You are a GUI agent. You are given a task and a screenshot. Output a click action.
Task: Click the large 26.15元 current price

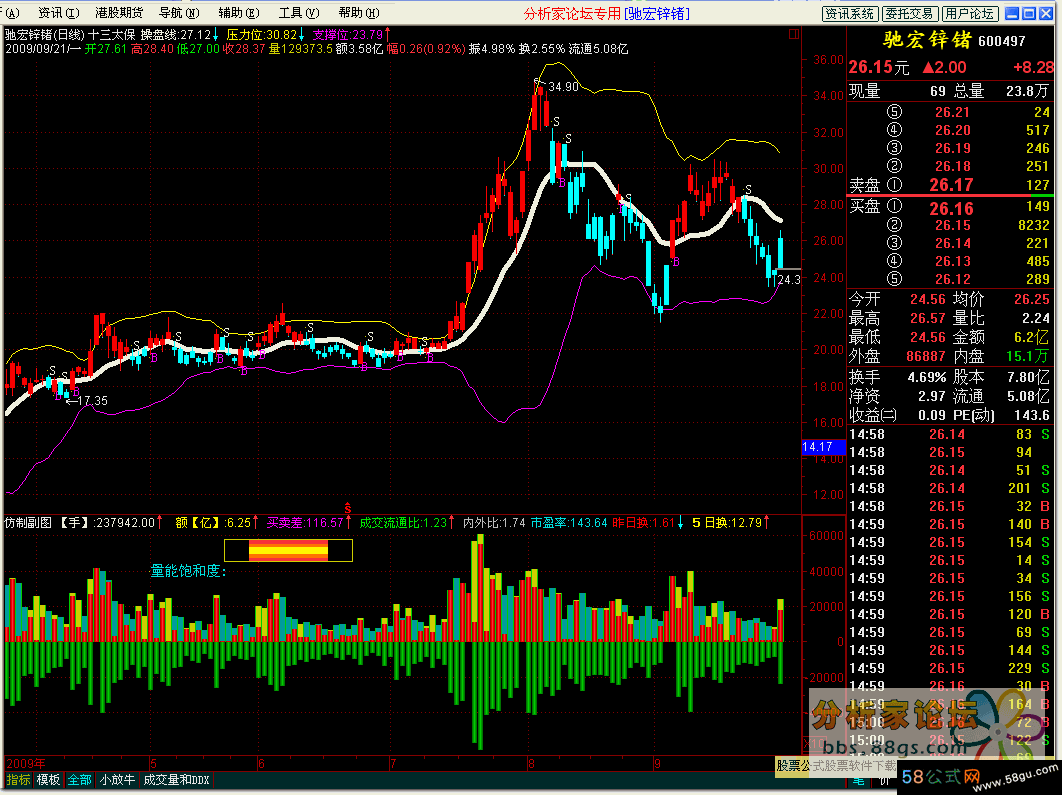(x=879, y=67)
